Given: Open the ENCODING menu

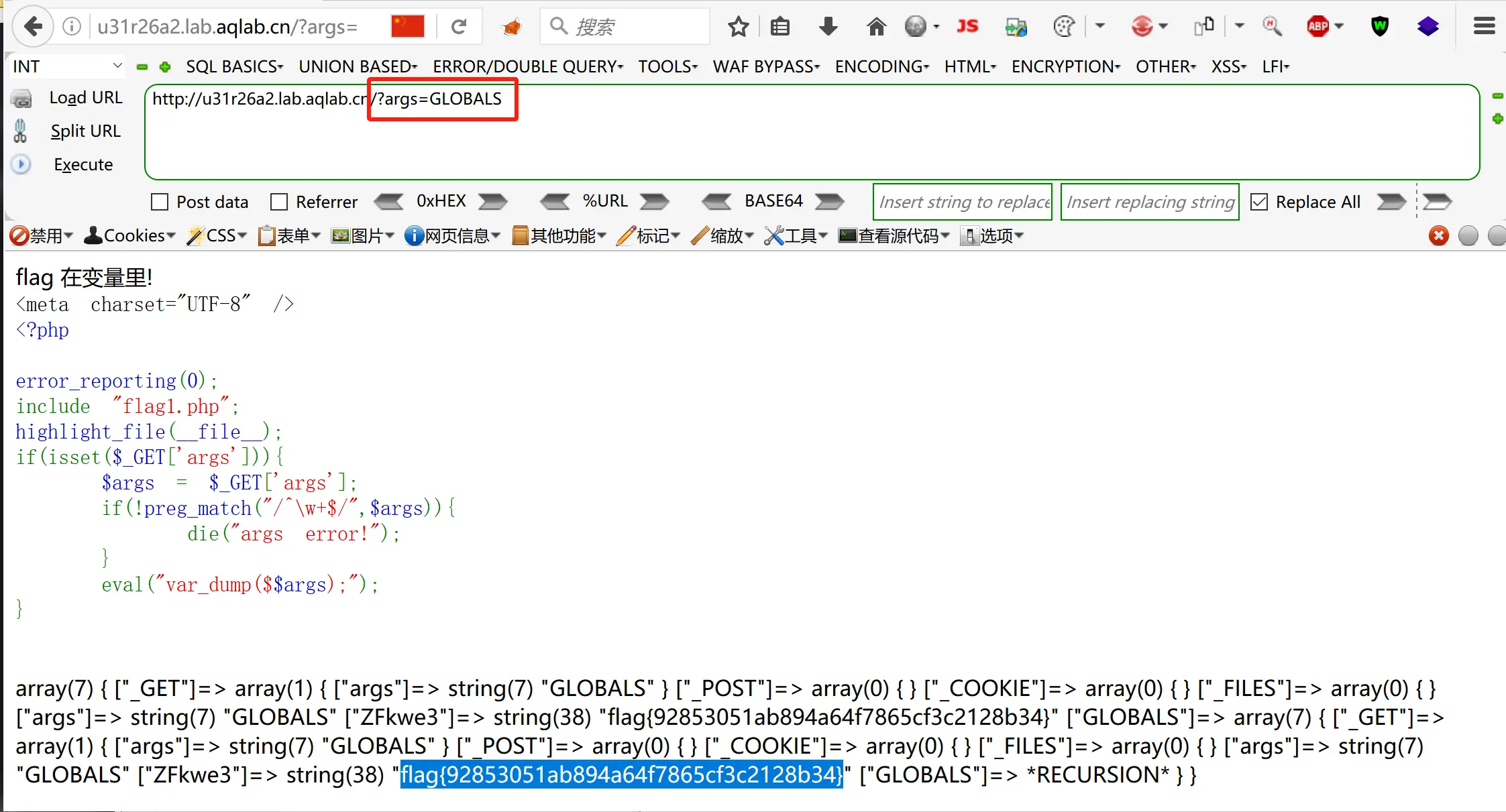Looking at the screenshot, I should pyautogui.click(x=881, y=66).
